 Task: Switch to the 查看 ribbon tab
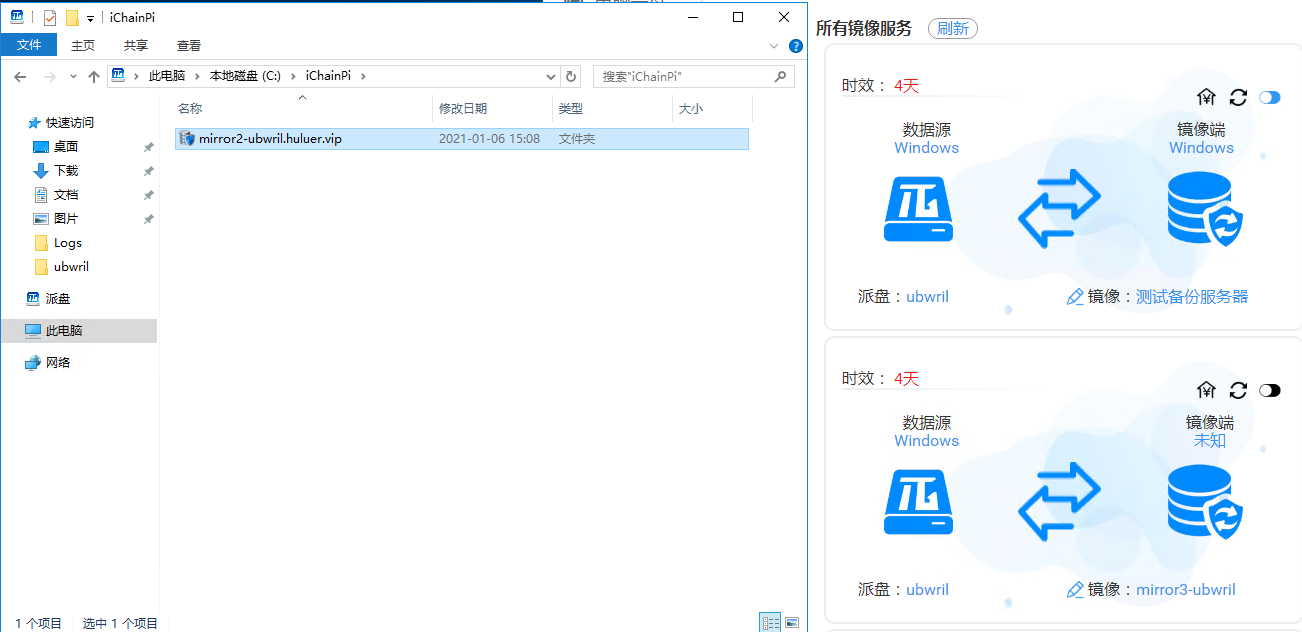(190, 45)
